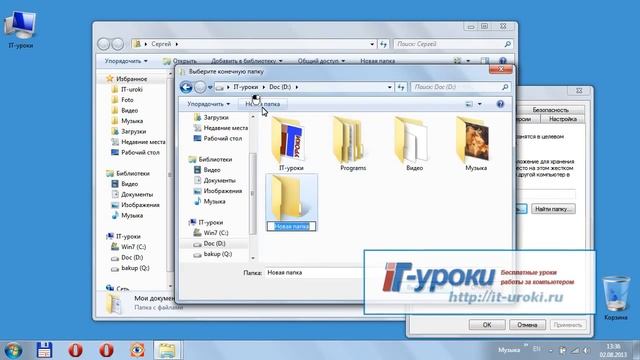Image resolution: width=640 pixels, height=360 pixels.
Task: Open the Windows Start button
Action: pos(13,350)
